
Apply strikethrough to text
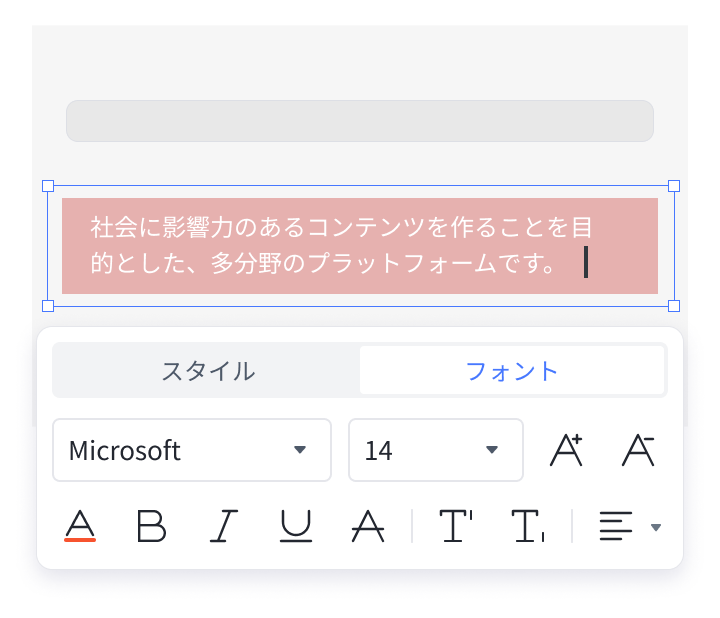[x=368, y=526]
